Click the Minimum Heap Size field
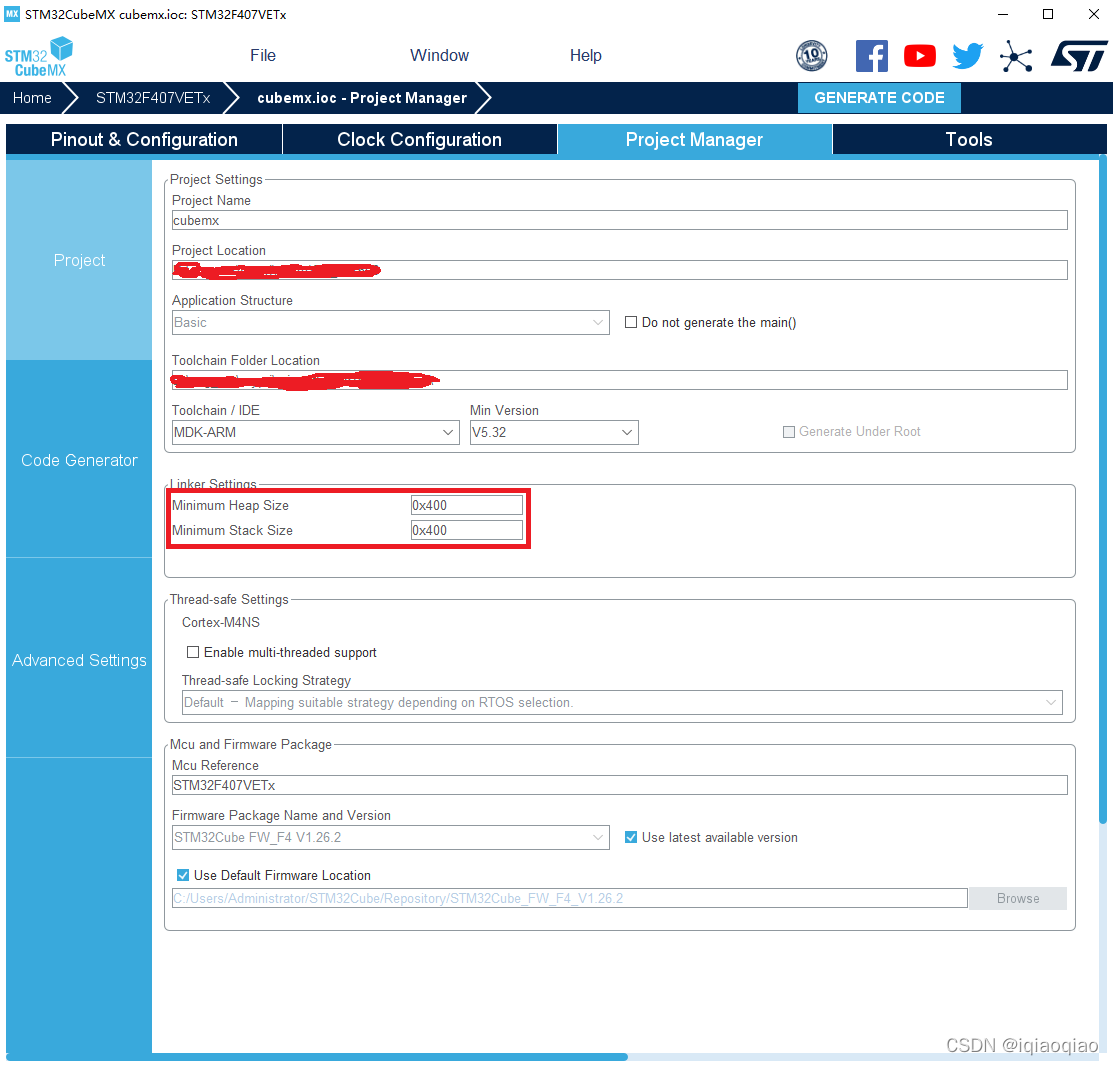This screenshot has height=1065, width=1113. pos(467,505)
